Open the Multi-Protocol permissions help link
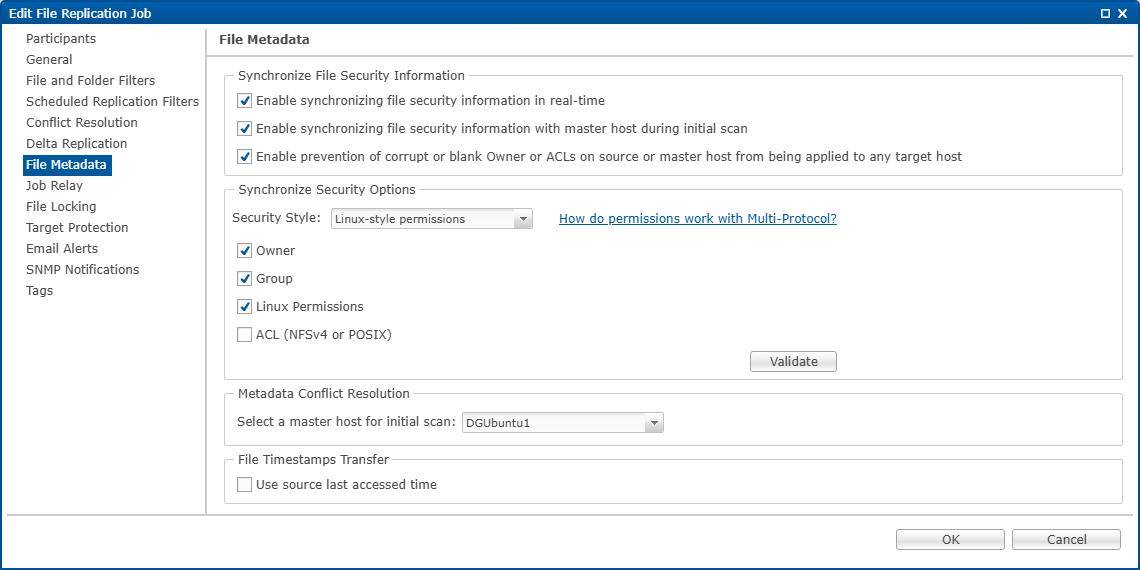This screenshot has height=570, width=1140. [697, 219]
